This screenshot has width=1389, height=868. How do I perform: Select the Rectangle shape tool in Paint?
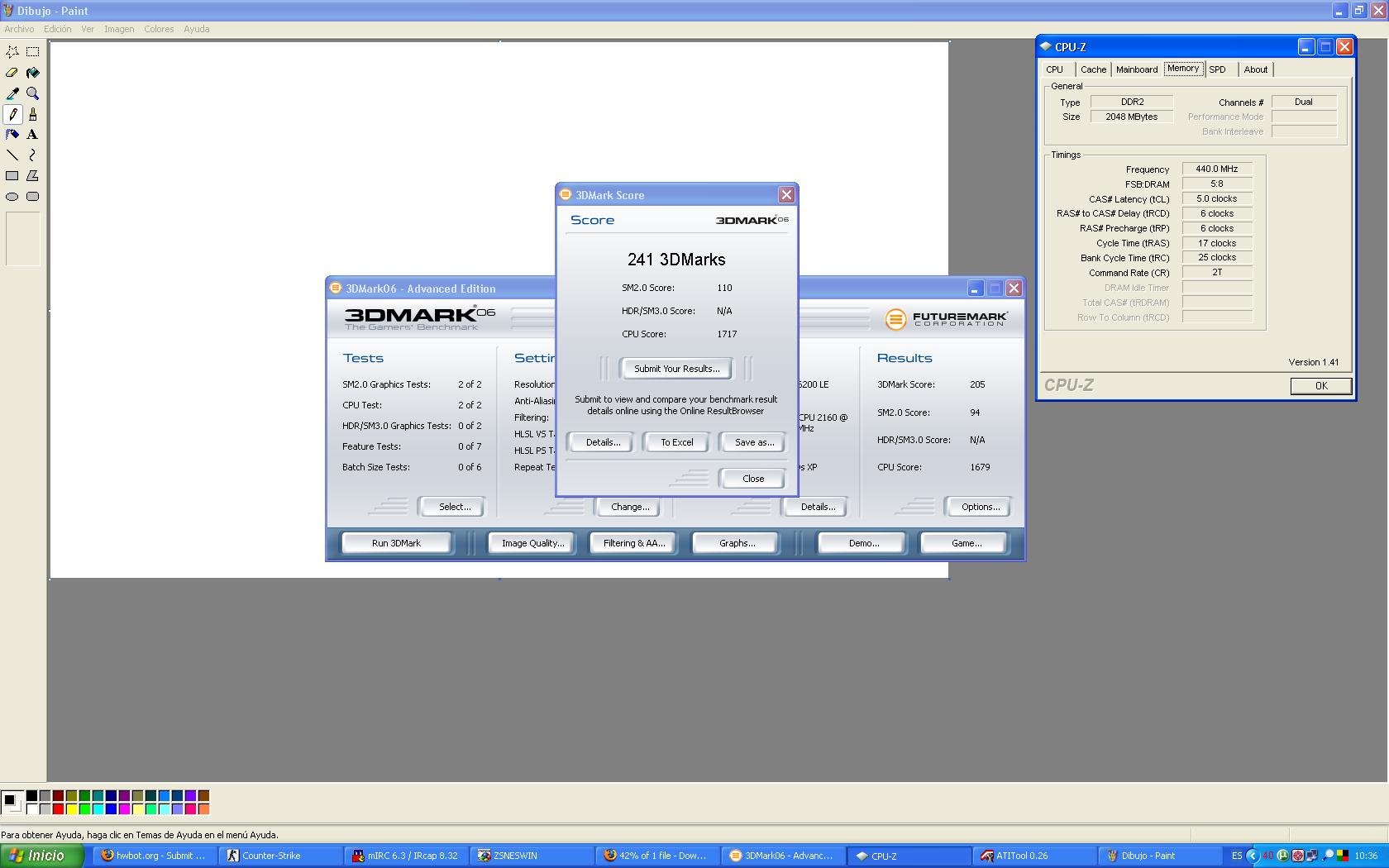tap(12, 176)
